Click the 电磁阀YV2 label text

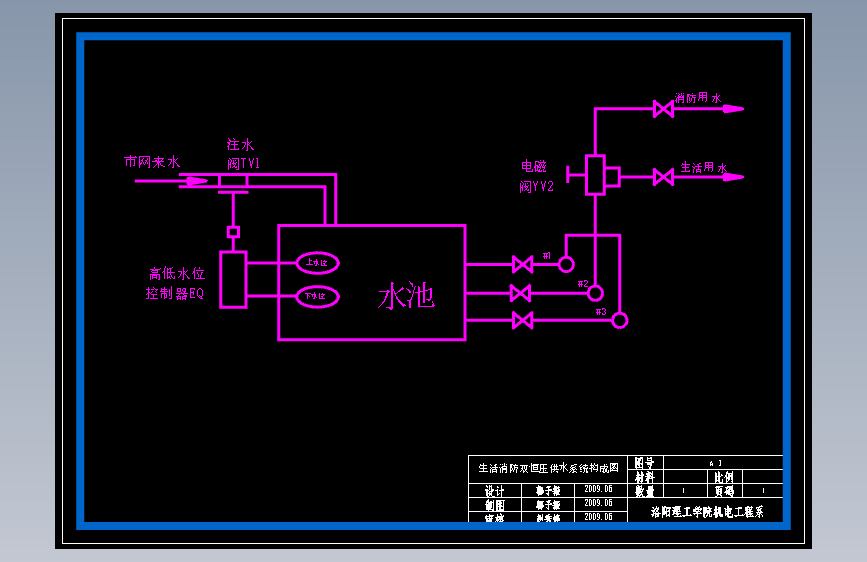tap(536, 176)
